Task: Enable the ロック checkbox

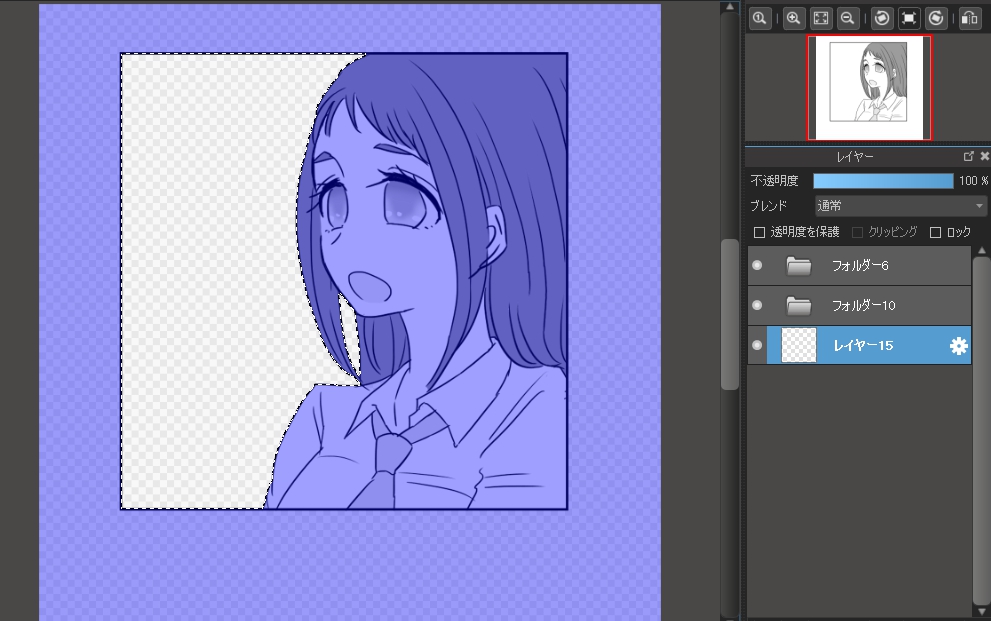Action: pos(936,232)
